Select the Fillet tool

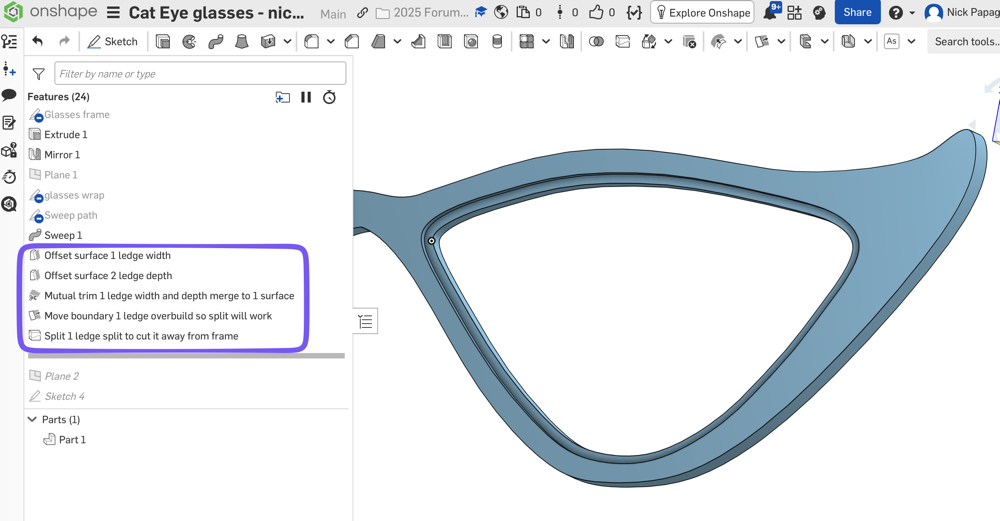click(x=311, y=42)
